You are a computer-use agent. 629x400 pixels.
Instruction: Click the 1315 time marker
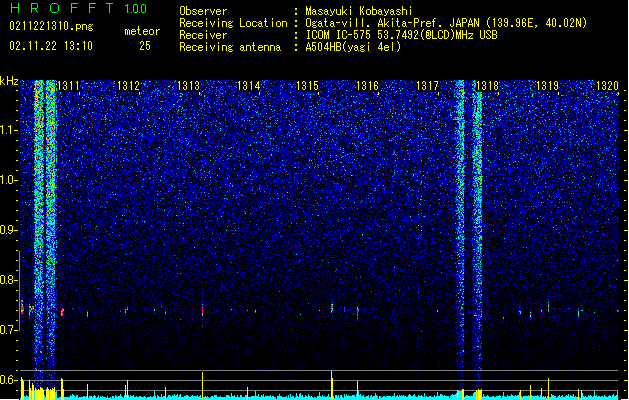coord(307,86)
